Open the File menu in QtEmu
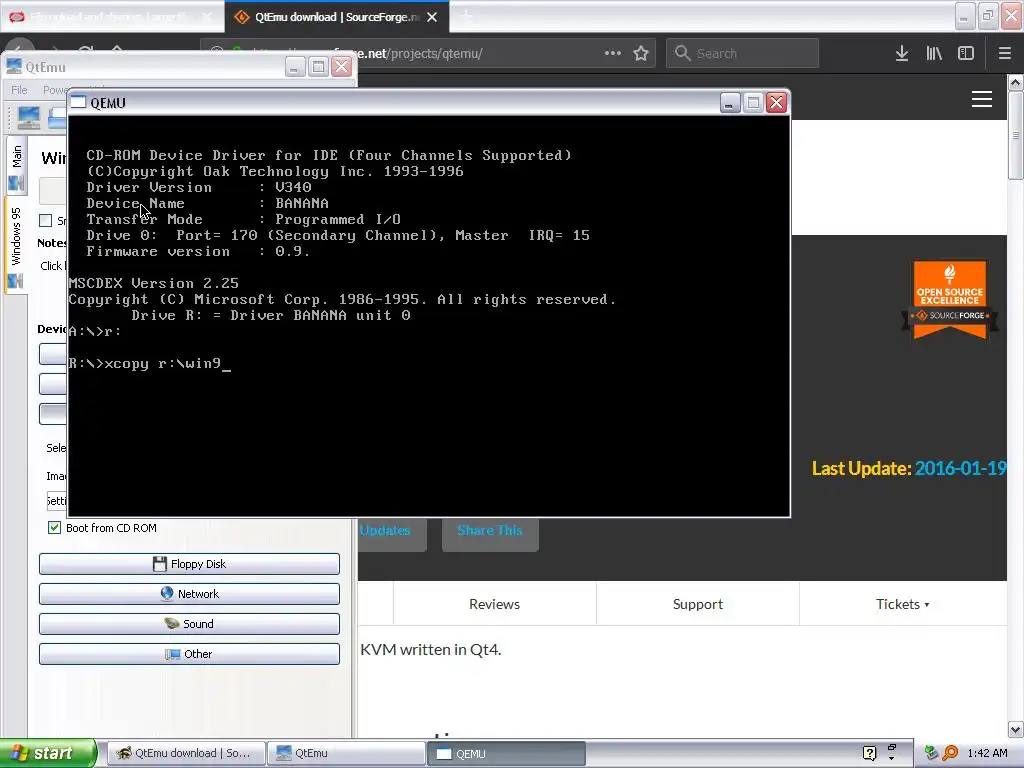Image resolution: width=1024 pixels, height=768 pixels. pos(19,89)
